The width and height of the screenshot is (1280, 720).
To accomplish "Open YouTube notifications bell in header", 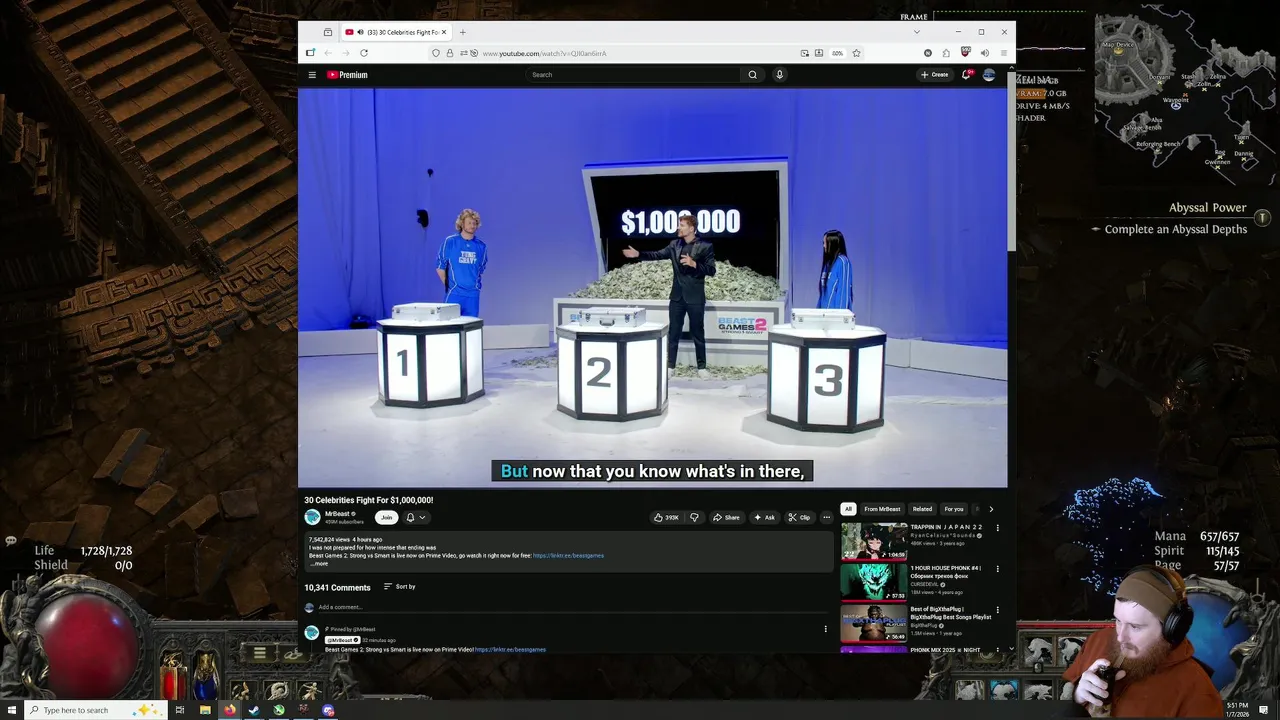I will (x=966, y=75).
